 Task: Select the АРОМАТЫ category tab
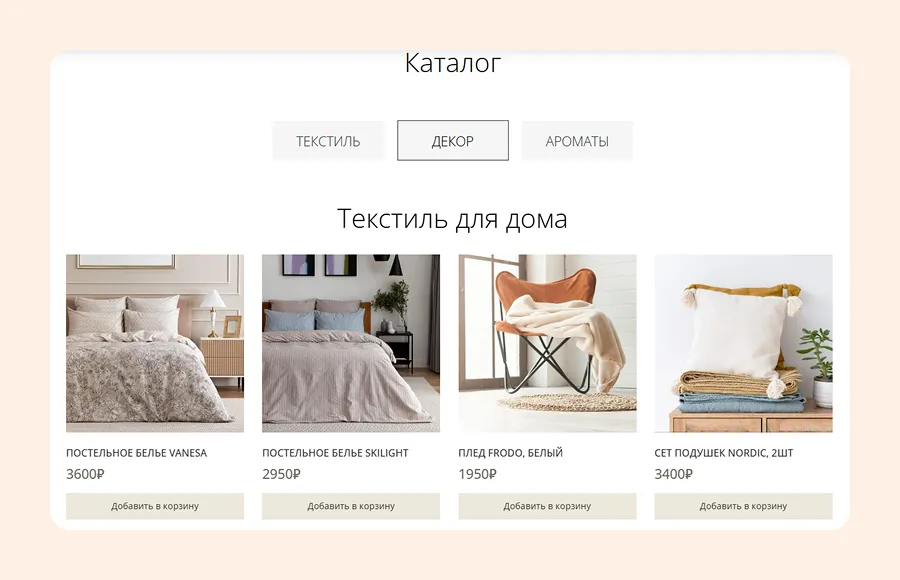click(577, 141)
